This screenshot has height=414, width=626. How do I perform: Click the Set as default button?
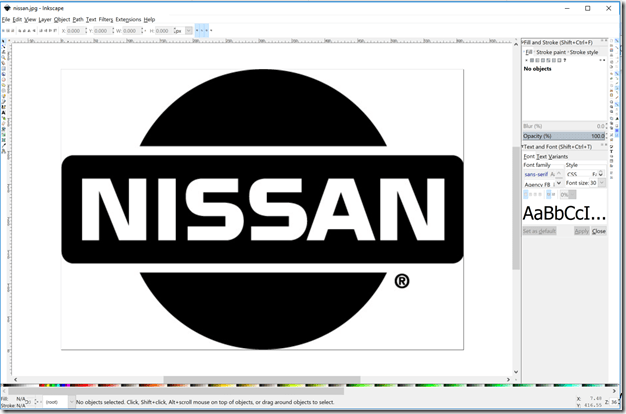pyautogui.click(x=538, y=231)
